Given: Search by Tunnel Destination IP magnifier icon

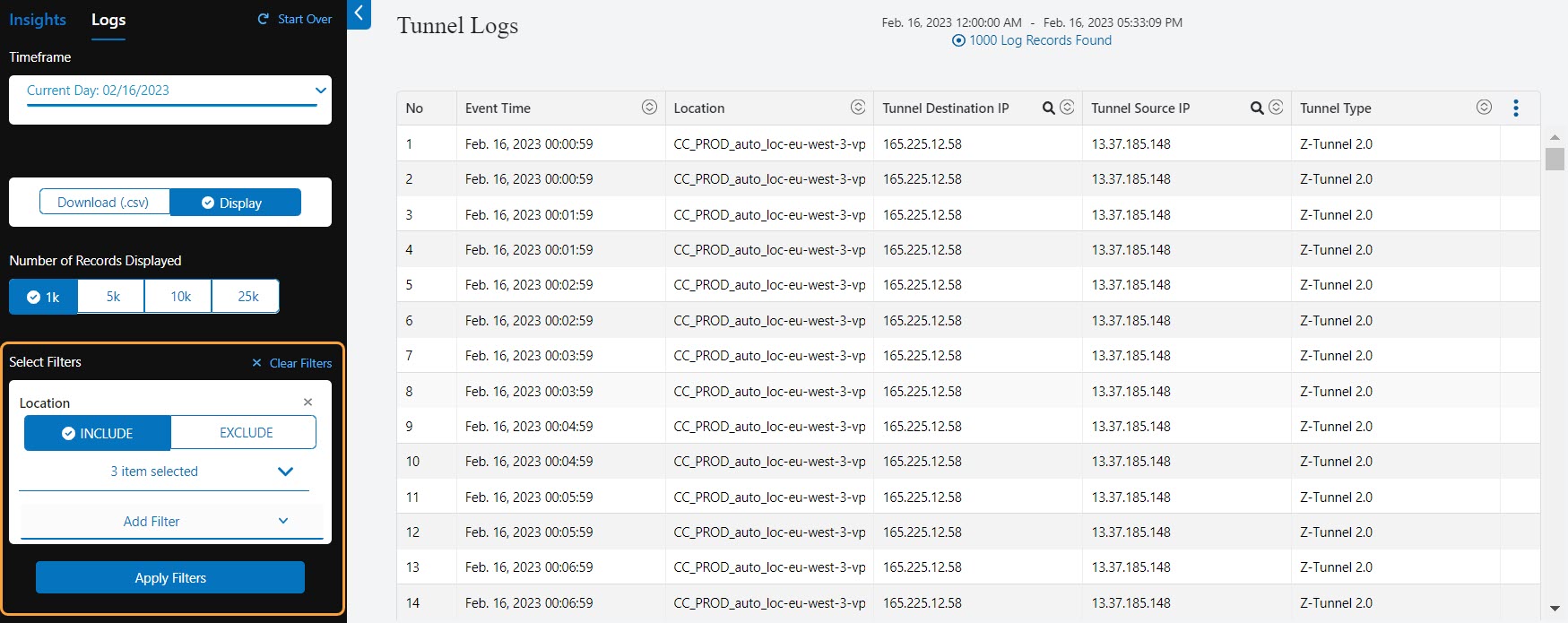Looking at the screenshot, I should [x=1048, y=108].
